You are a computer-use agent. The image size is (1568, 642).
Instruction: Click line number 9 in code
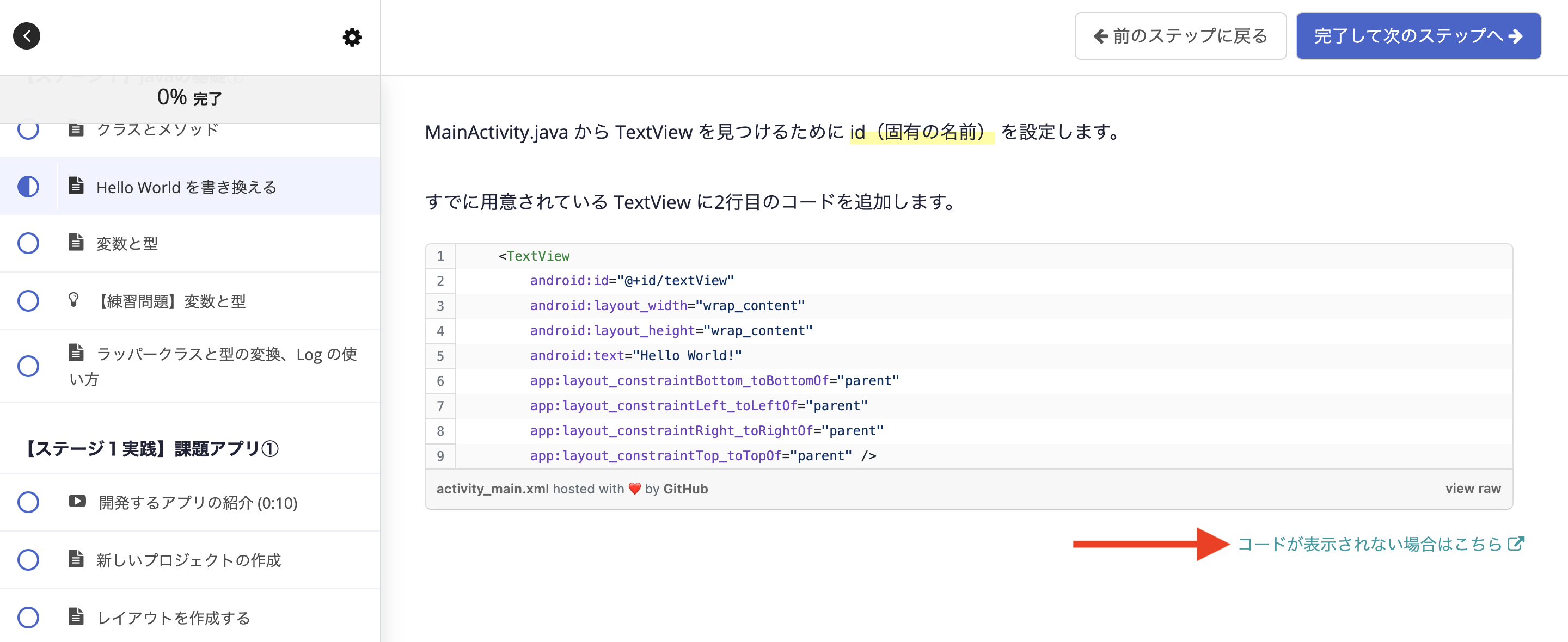440,456
